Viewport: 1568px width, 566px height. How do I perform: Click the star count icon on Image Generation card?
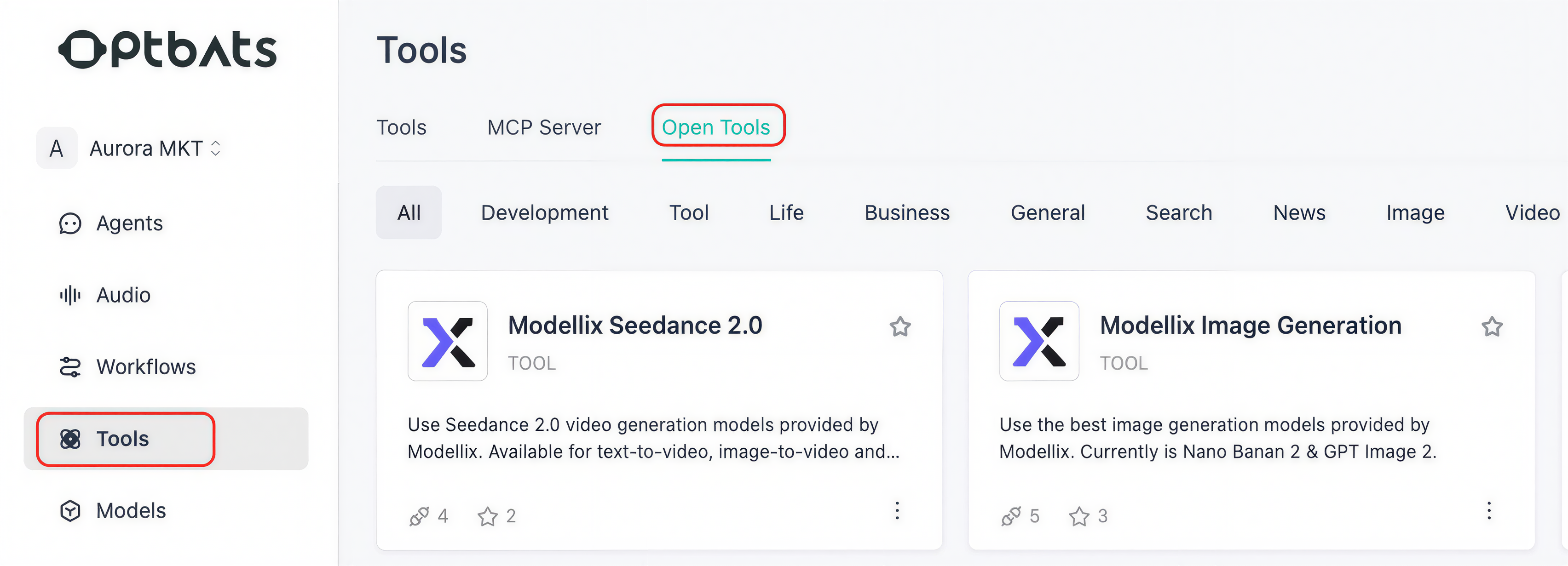pyautogui.click(x=1079, y=516)
